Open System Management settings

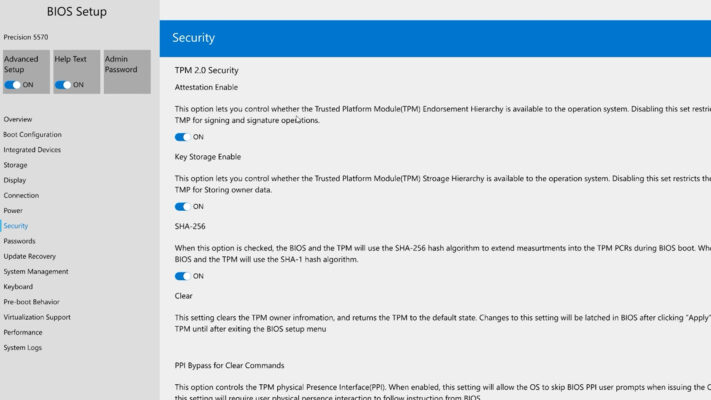coord(36,271)
